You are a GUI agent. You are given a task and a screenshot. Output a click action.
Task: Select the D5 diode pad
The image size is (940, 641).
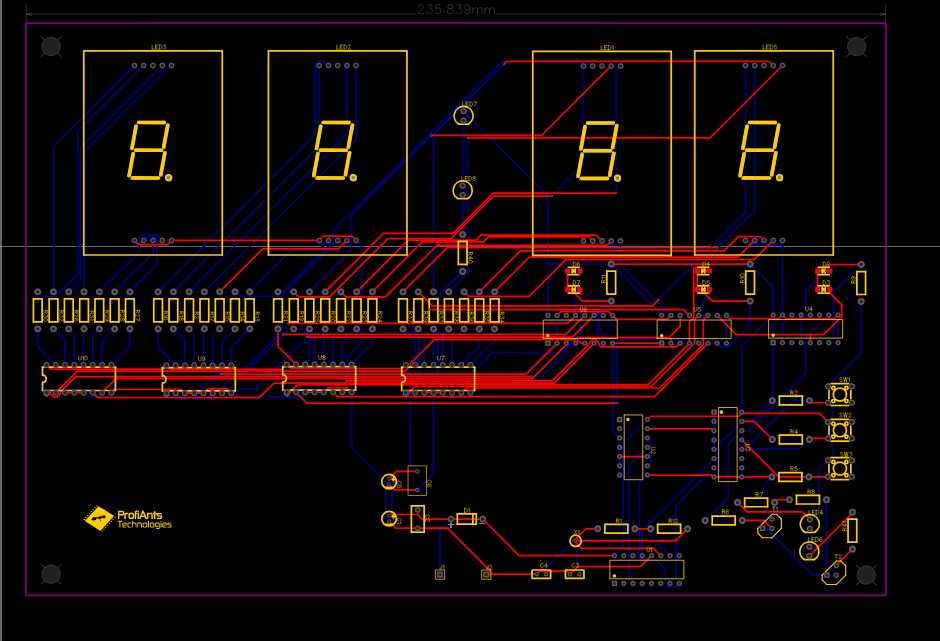point(703,290)
